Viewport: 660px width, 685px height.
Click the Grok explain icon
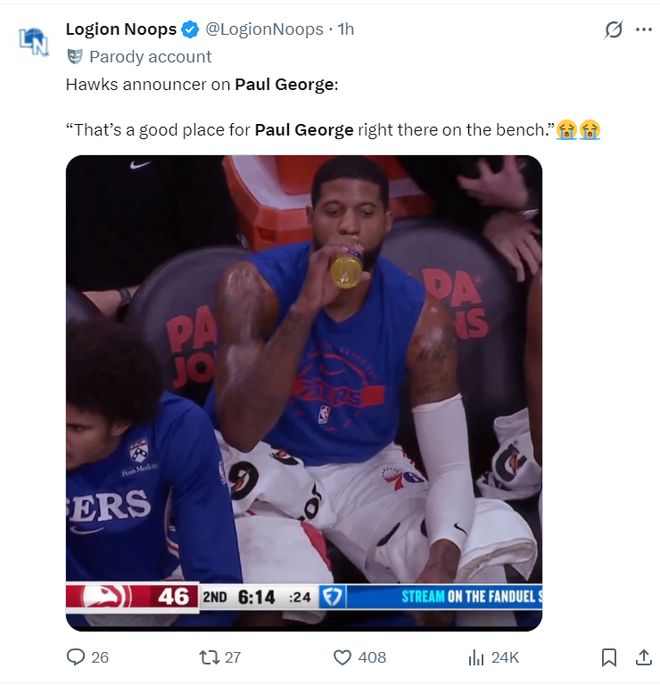click(614, 31)
